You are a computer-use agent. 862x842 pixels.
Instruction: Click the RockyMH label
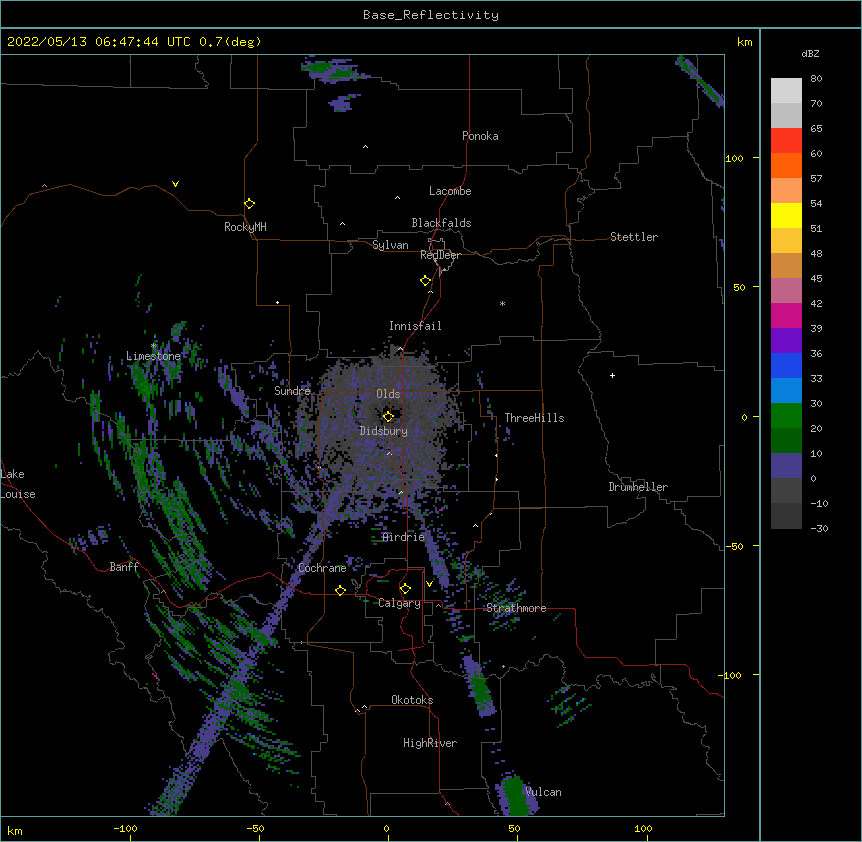tap(245, 226)
